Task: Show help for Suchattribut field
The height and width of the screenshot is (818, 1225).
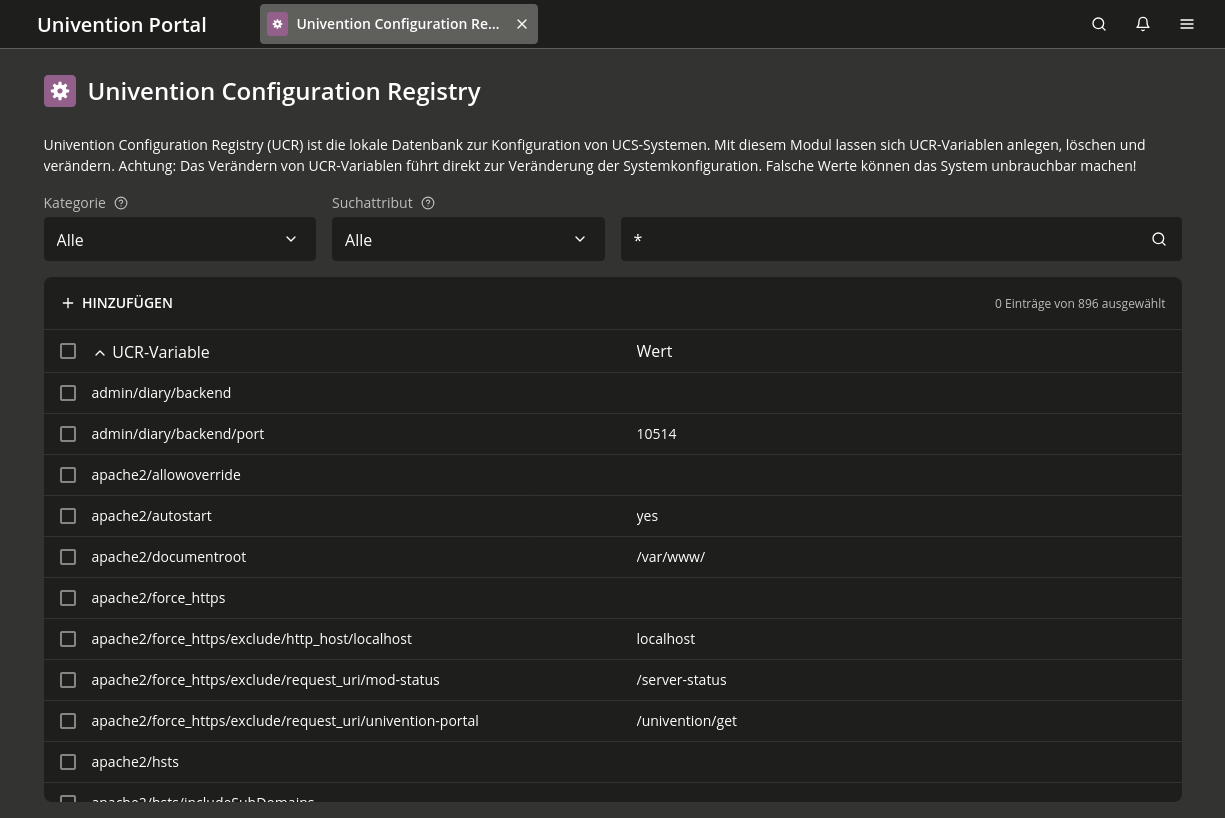Action: coord(428,203)
